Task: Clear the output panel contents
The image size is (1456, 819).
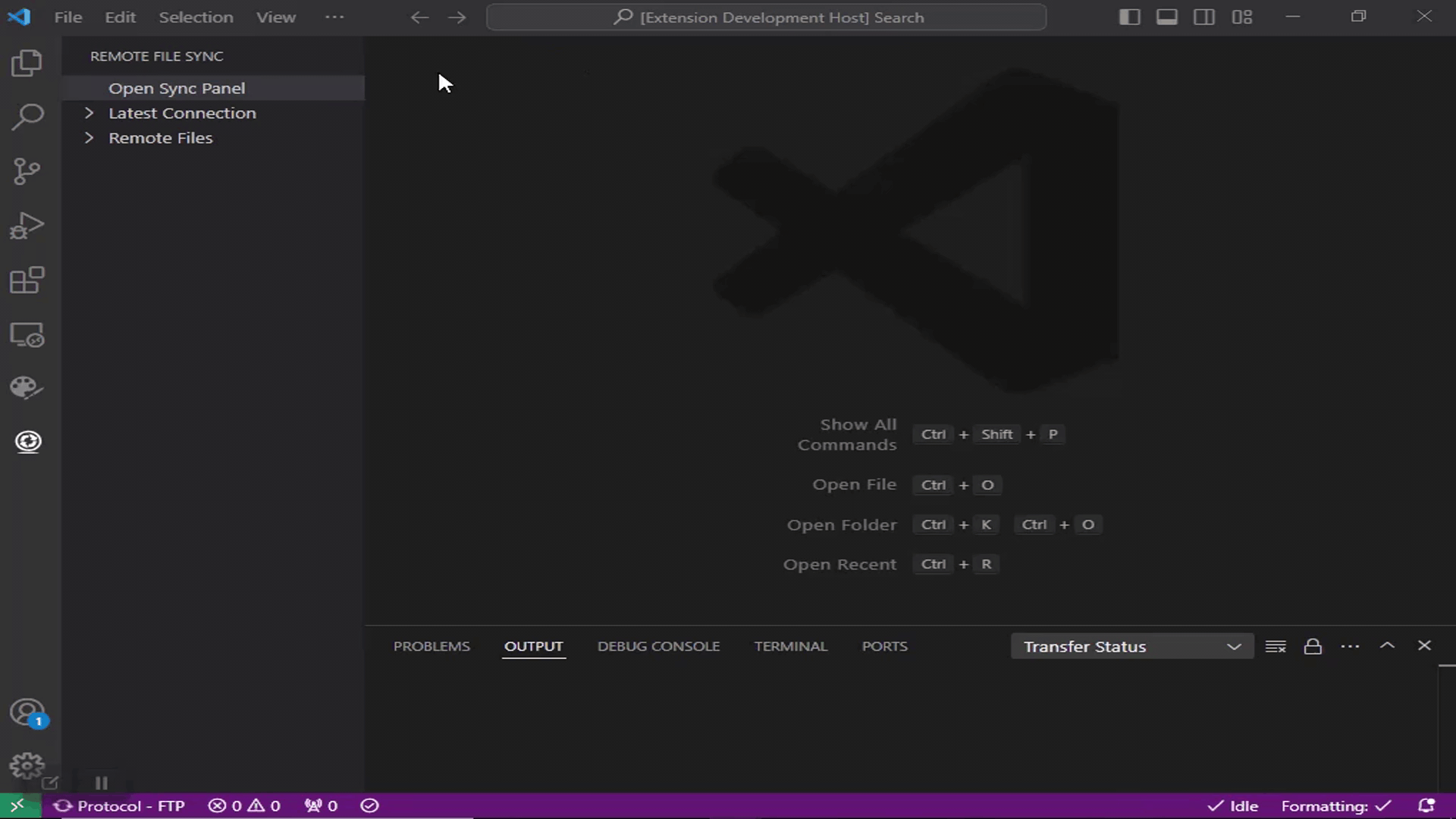Action: [1276, 646]
